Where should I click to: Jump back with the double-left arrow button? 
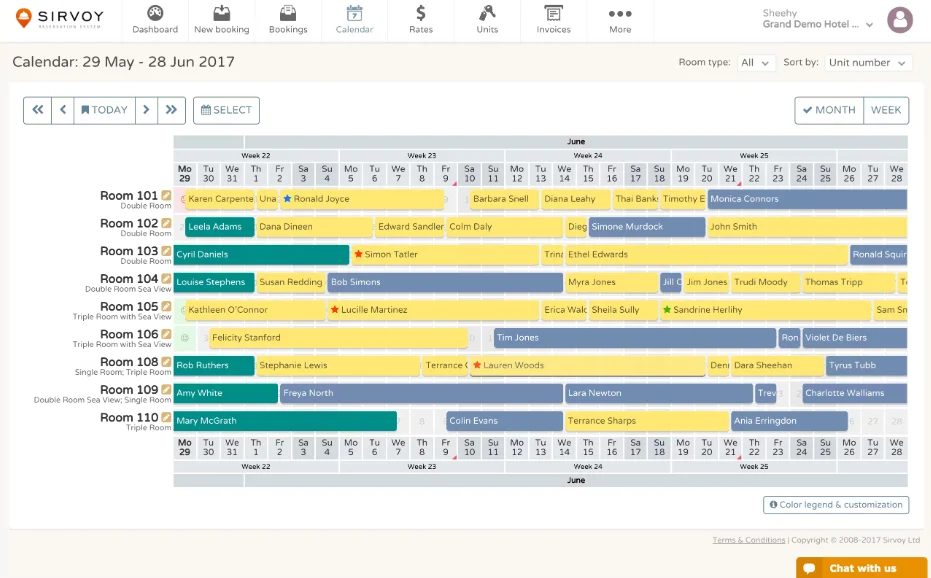click(37, 110)
